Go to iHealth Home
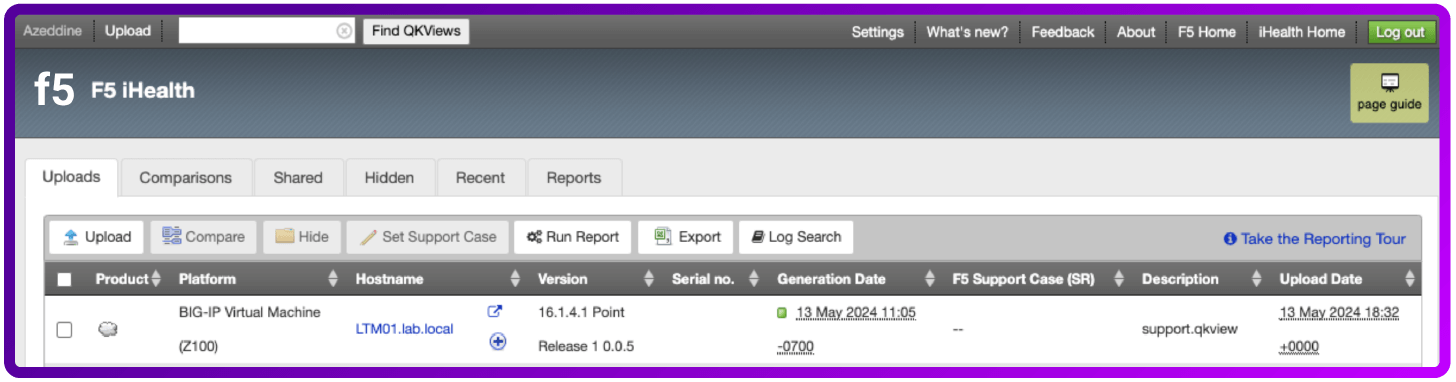The width and height of the screenshot is (1456, 382). click(x=1302, y=32)
